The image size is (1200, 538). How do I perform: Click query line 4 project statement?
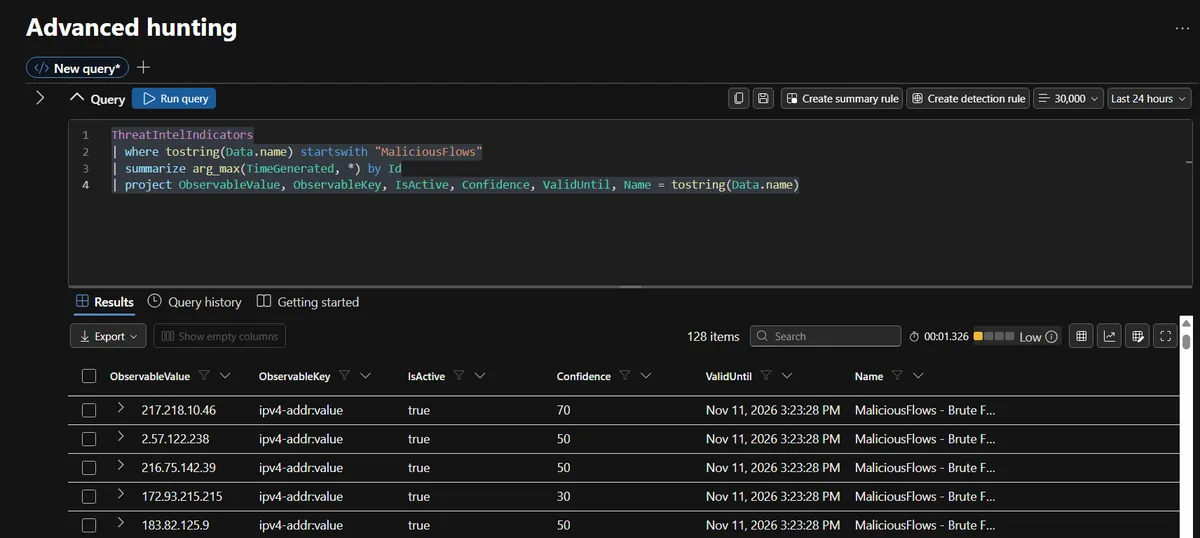coord(456,185)
